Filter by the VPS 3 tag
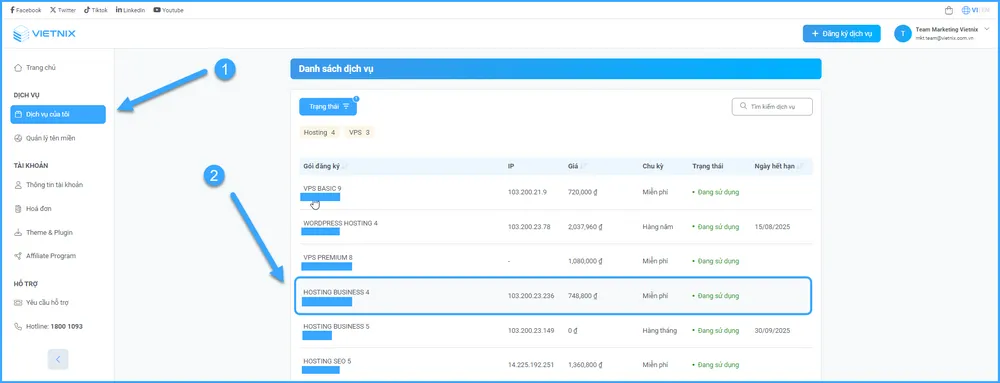Image resolution: width=1000 pixels, height=383 pixels. (x=359, y=133)
